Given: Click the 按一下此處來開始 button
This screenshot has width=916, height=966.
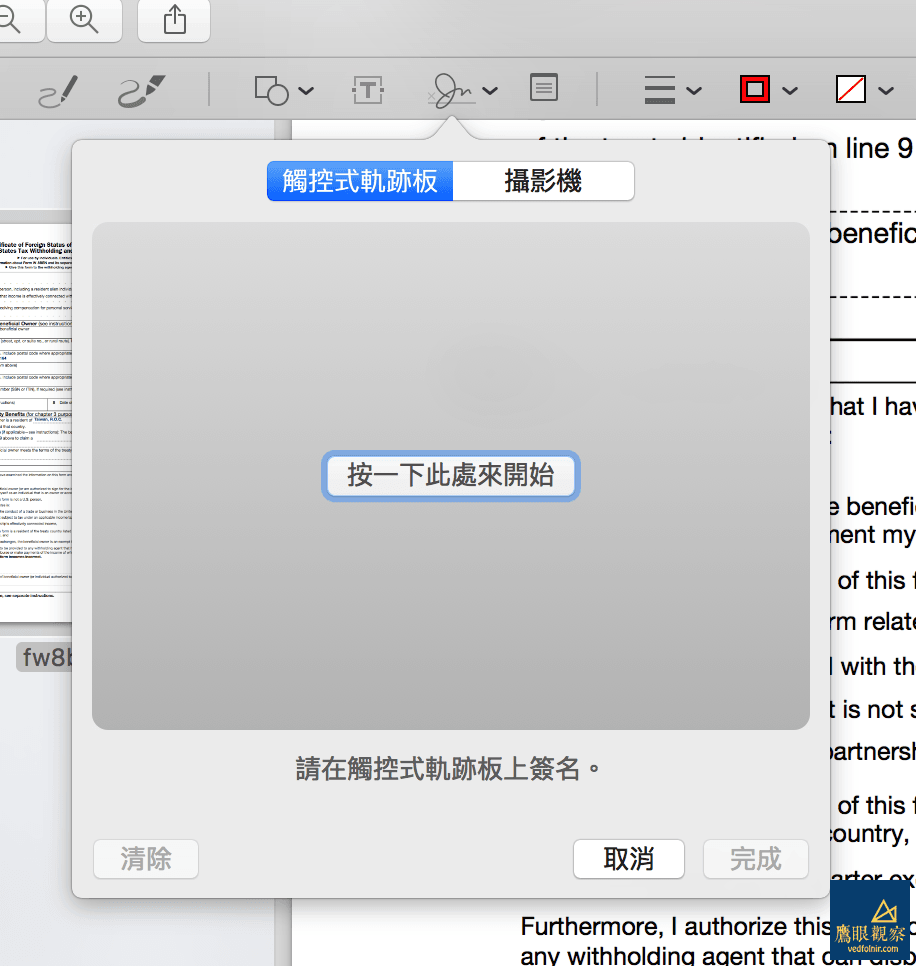Looking at the screenshot, I should pos(451,475).
